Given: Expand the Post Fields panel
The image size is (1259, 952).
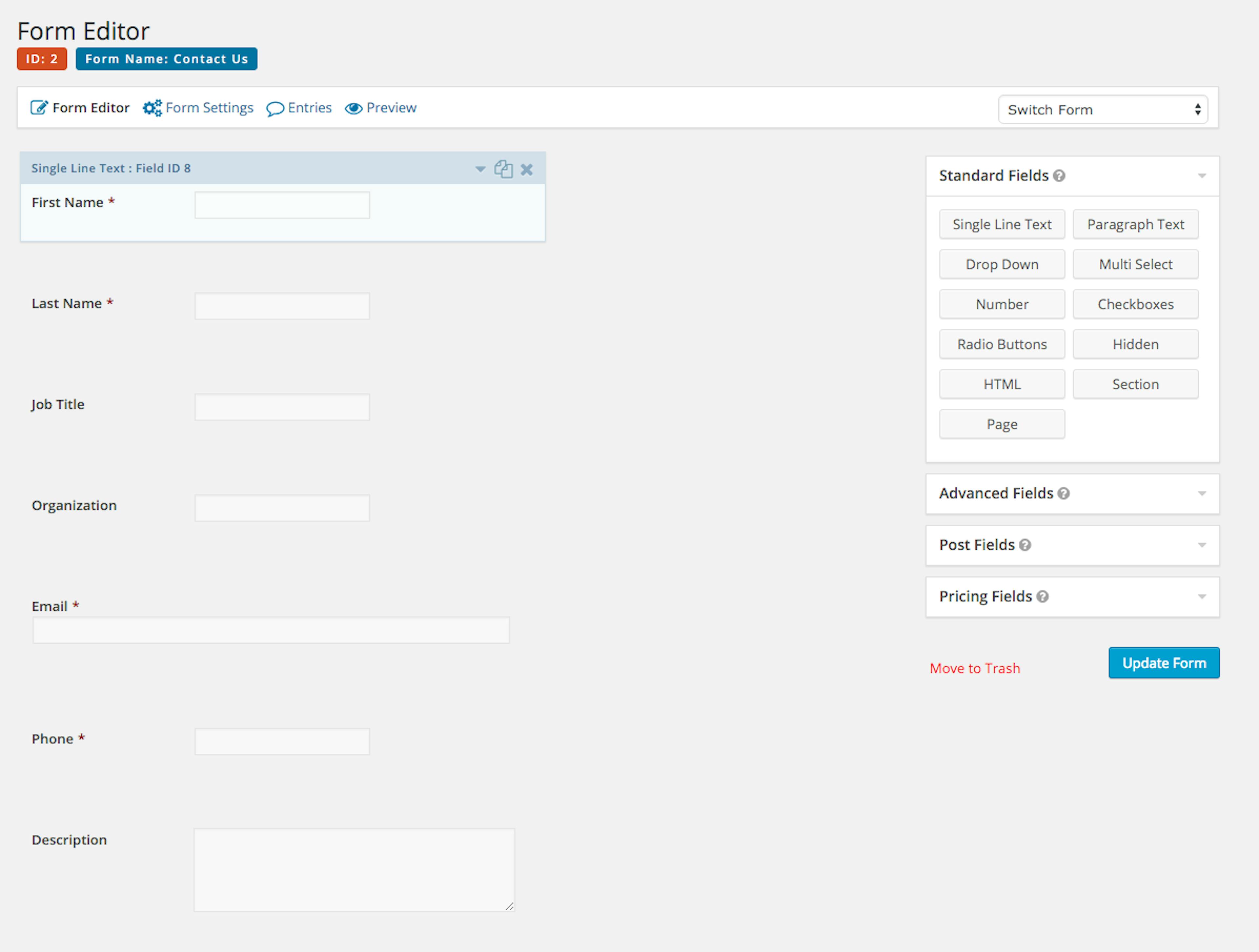Looking at the screenshot, I should click(1202, 545).
